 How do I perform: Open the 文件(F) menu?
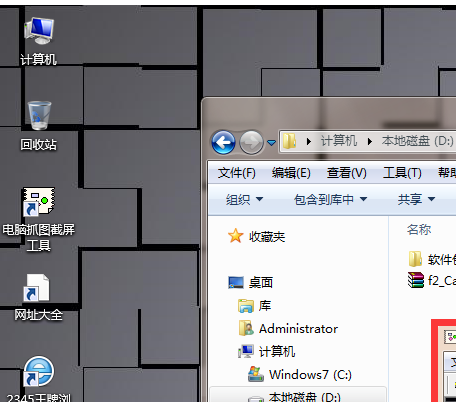click(x=237, y=173)
